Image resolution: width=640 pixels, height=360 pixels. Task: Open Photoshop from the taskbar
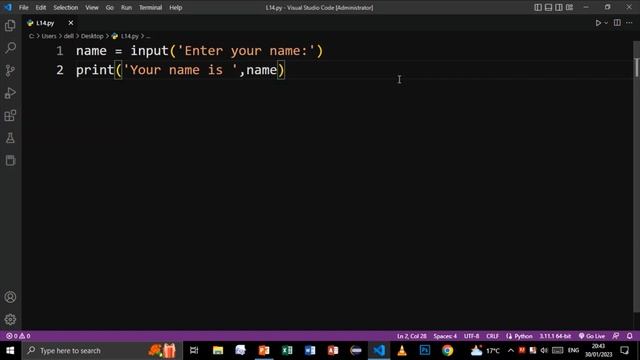click(x=425, y=350)
